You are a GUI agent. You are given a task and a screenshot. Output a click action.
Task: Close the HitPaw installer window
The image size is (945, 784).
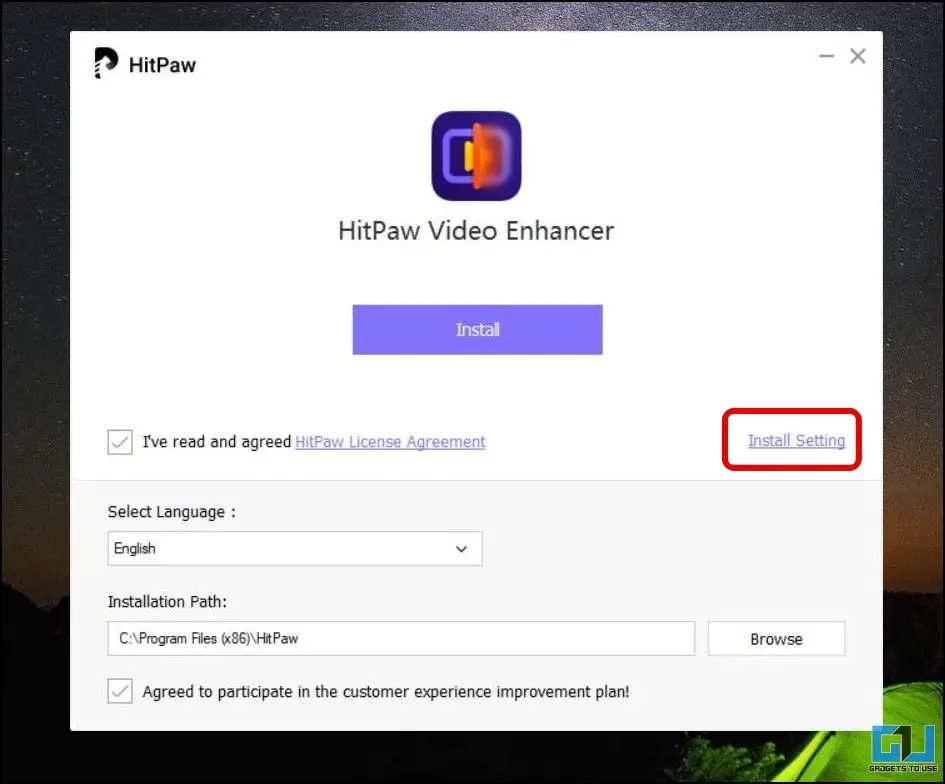858,56
